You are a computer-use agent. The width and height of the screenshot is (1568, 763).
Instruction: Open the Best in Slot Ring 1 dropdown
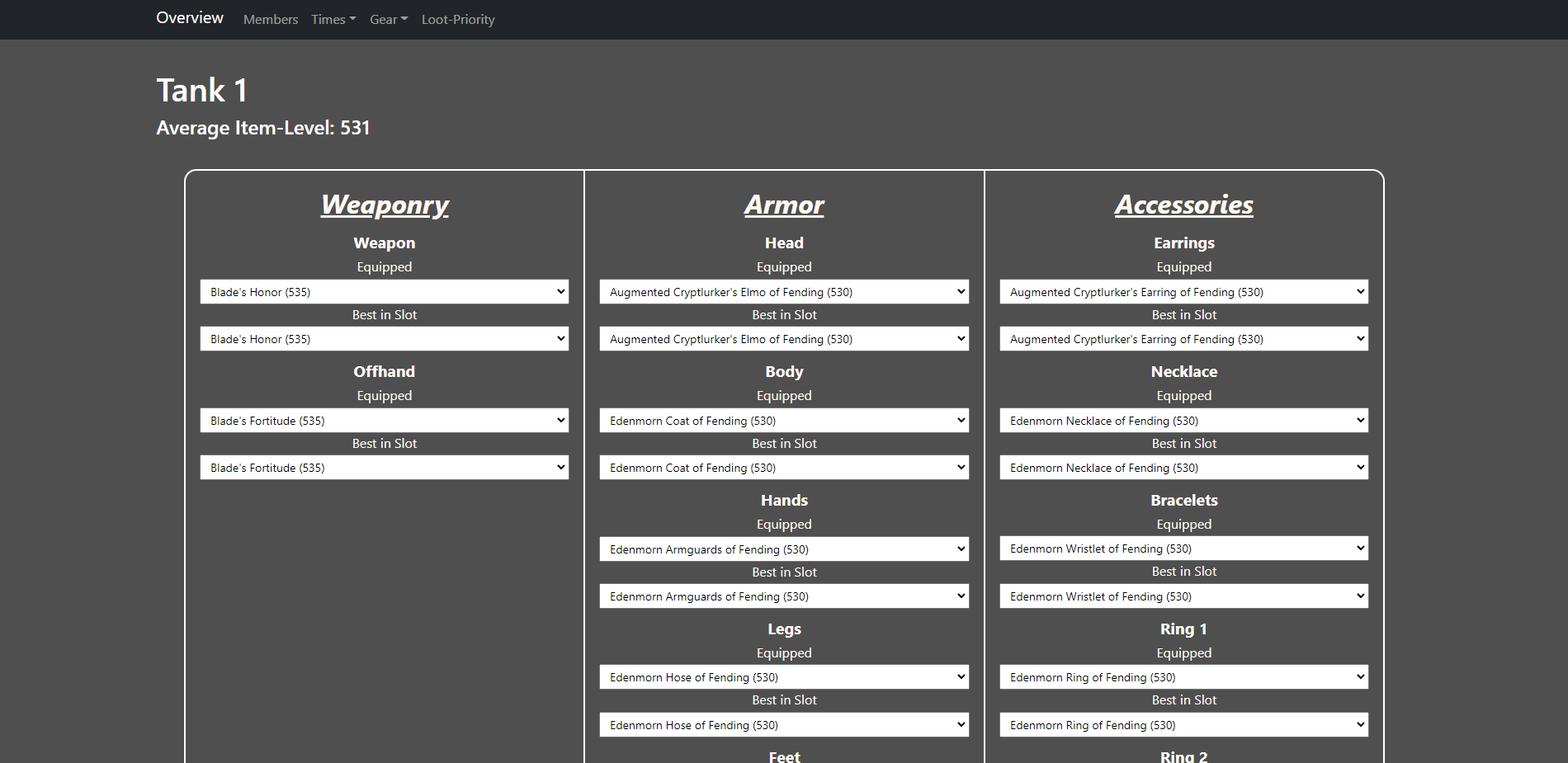coord(1183,725)
